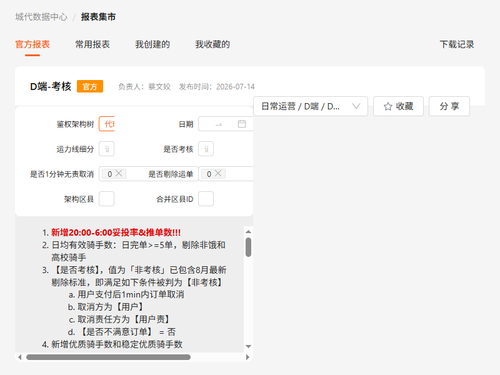Click the horizontal scrollbar thumb

click(108, 357)
